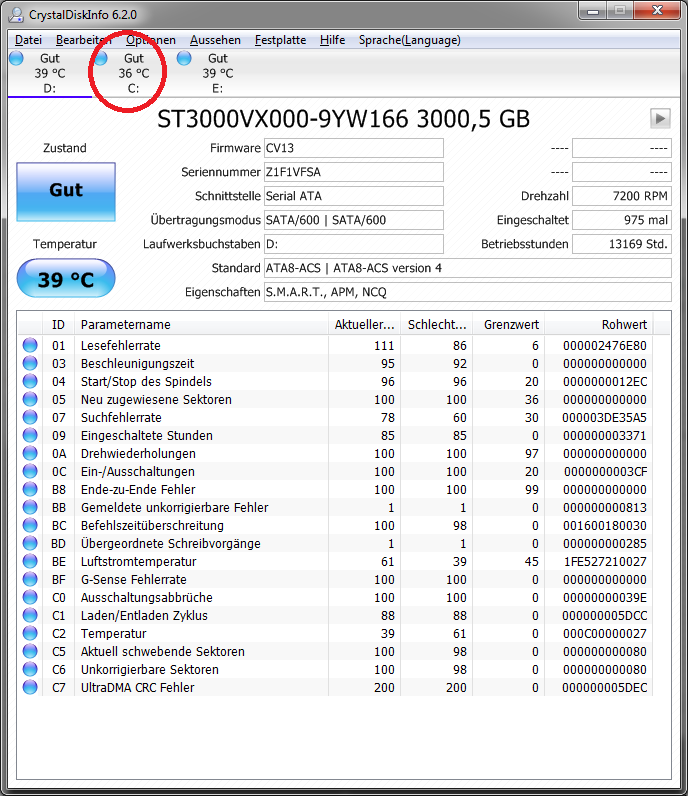The height and width of the screenshot is (796, 688).
Task: Click the Betriebsstunden value 13169 Std.
Action: (621, 244)
